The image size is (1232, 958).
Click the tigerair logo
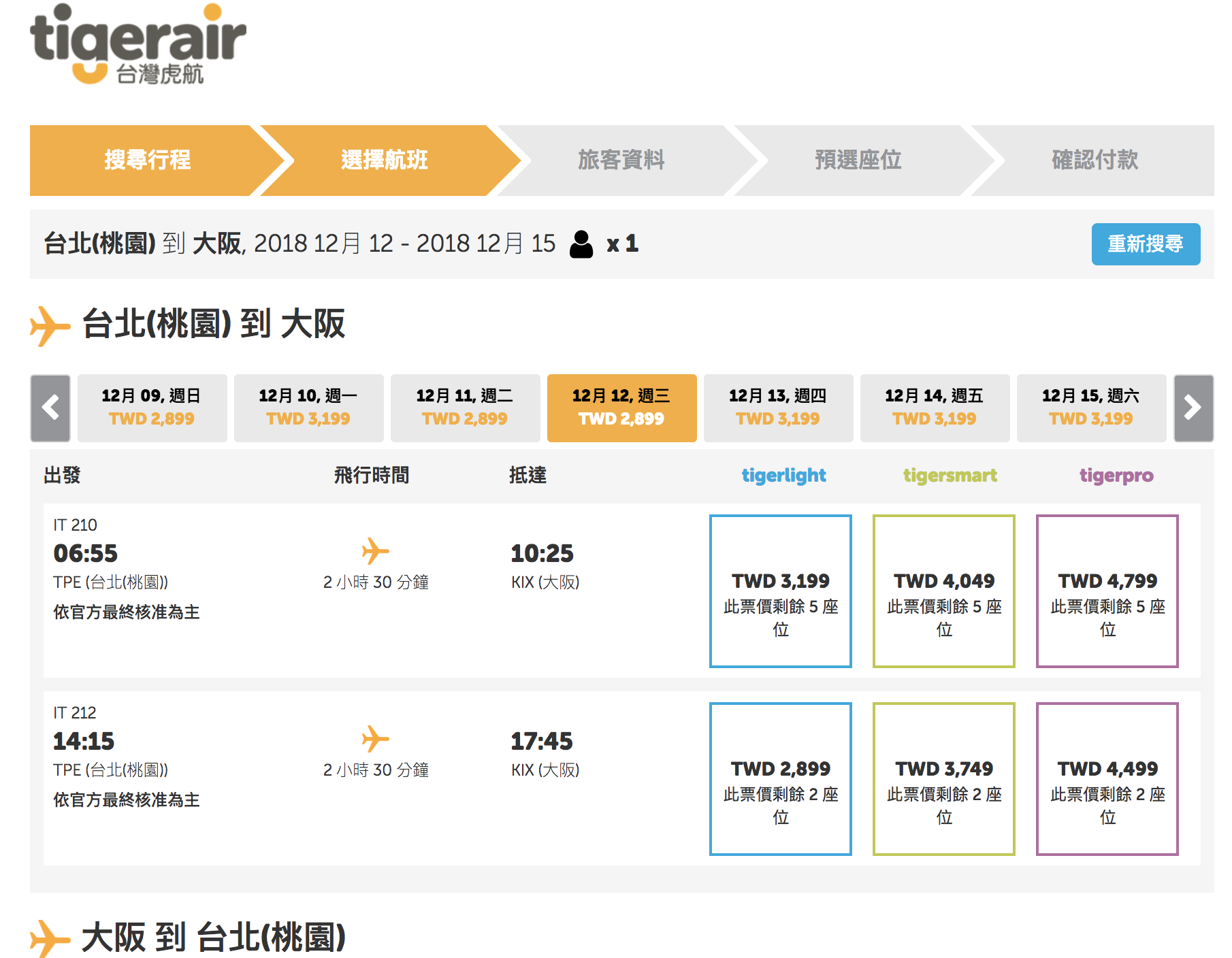point(137,44)
